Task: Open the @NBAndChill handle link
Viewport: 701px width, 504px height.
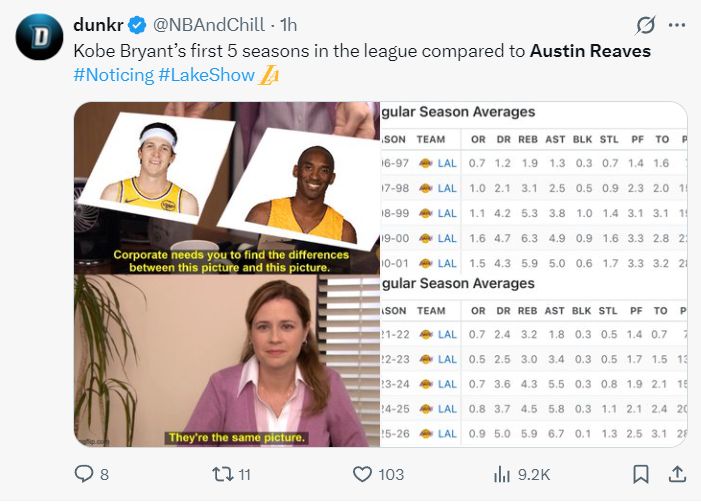Action: tap(207, 24)
